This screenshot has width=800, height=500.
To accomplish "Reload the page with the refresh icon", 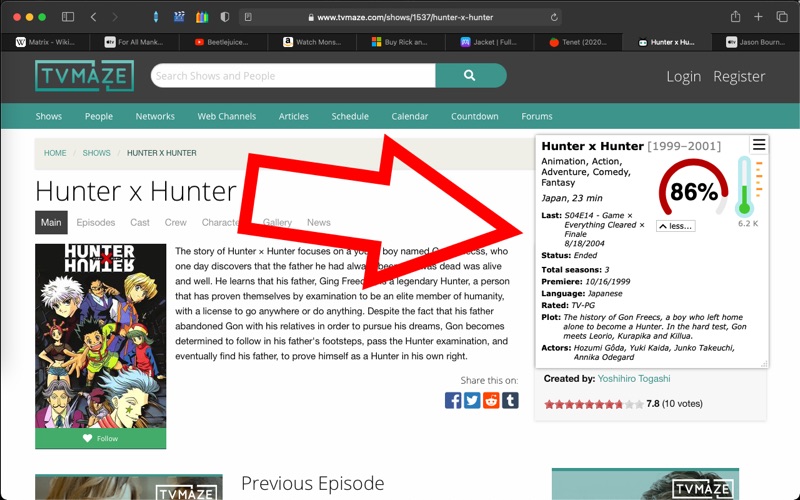I will click(554, 17).
